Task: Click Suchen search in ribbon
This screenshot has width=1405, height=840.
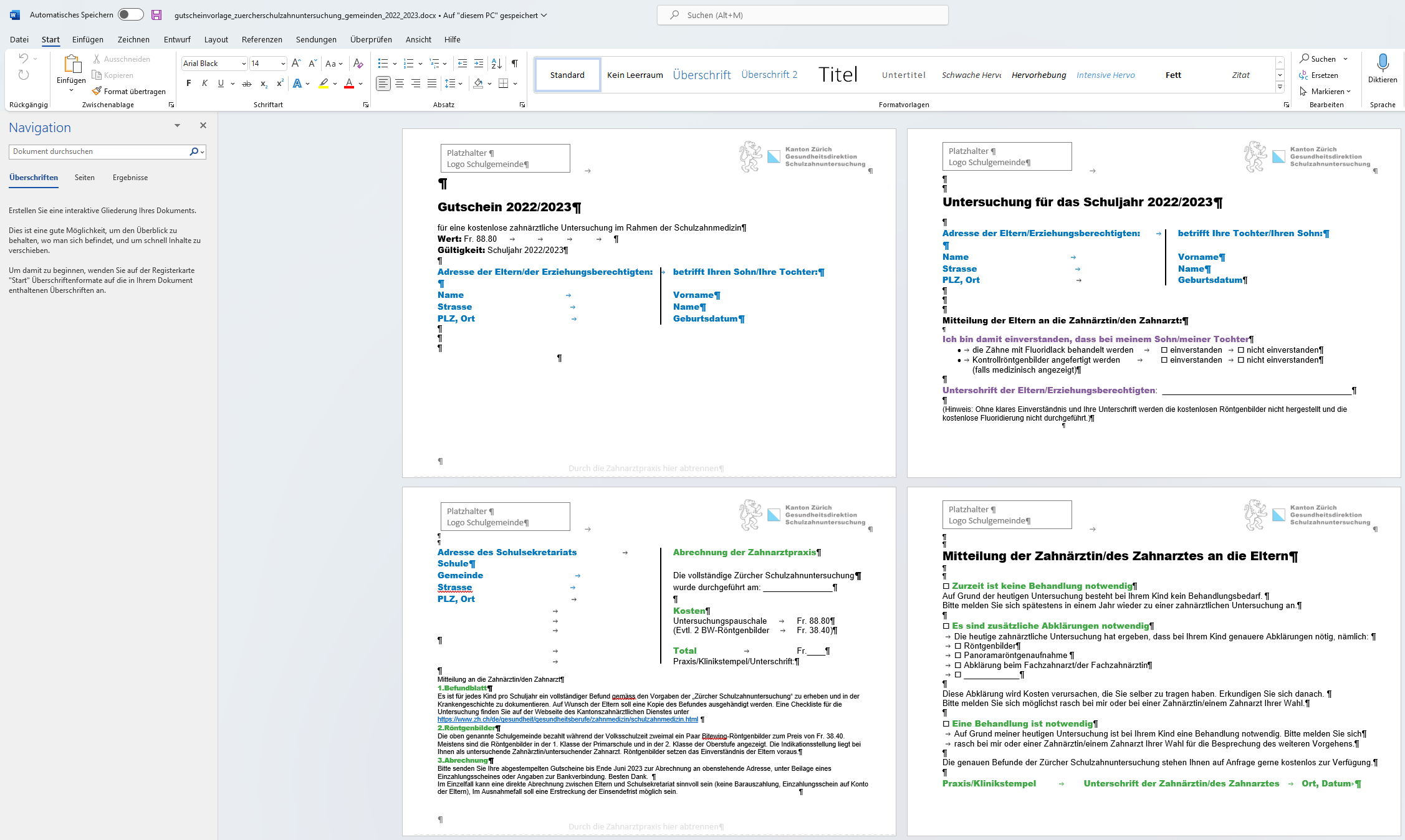Action: [1318, 59]
